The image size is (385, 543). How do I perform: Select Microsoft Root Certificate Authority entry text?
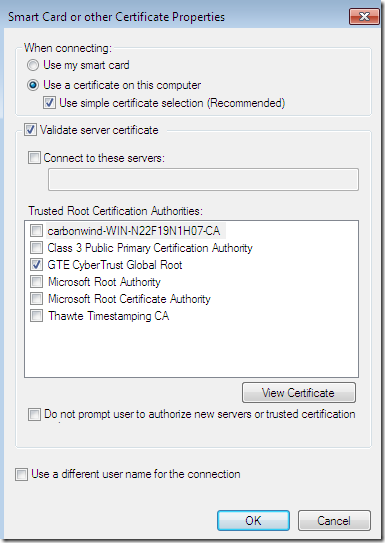(129, 299)
